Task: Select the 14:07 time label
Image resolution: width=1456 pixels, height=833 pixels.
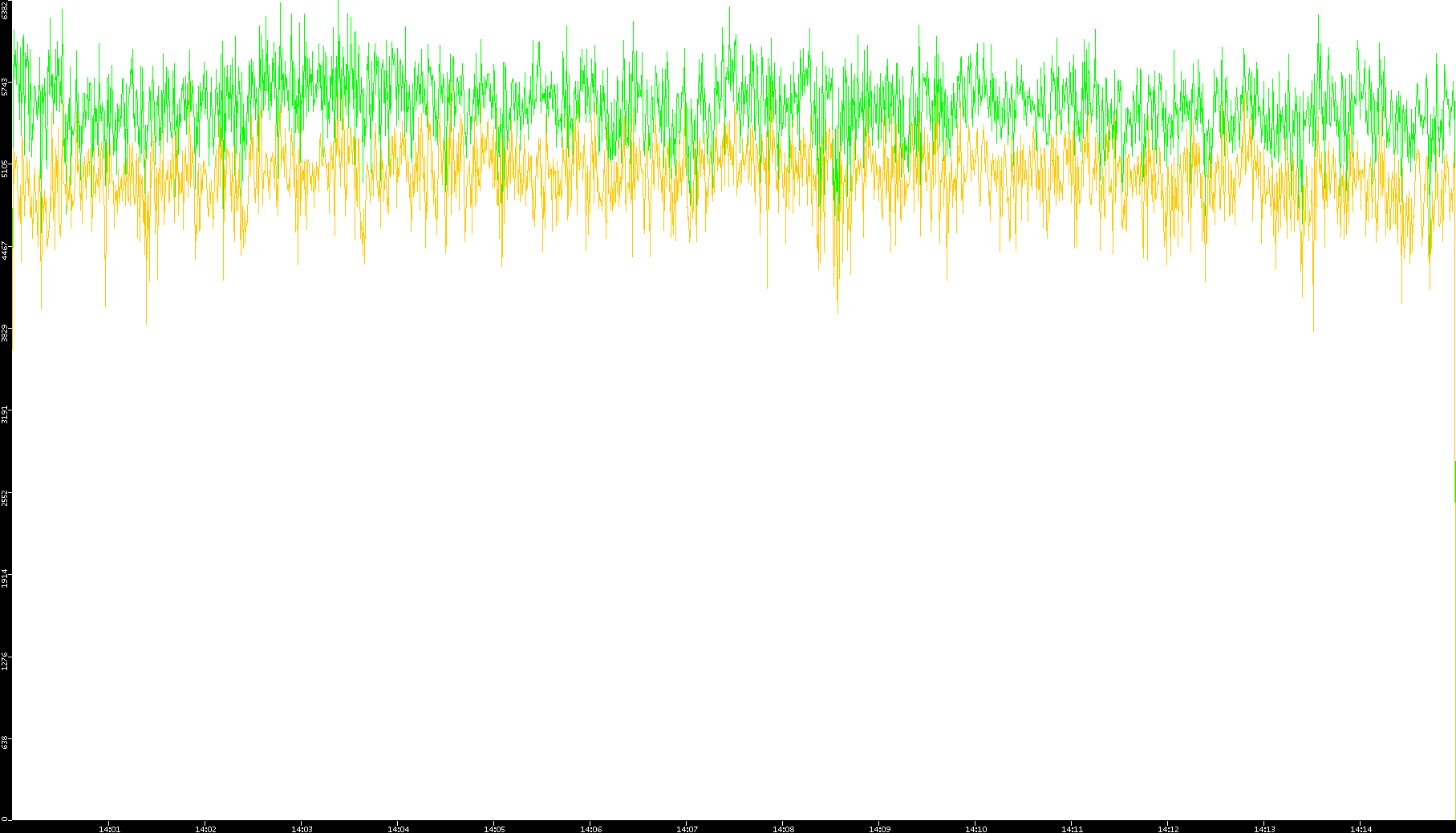Action: 687,829
